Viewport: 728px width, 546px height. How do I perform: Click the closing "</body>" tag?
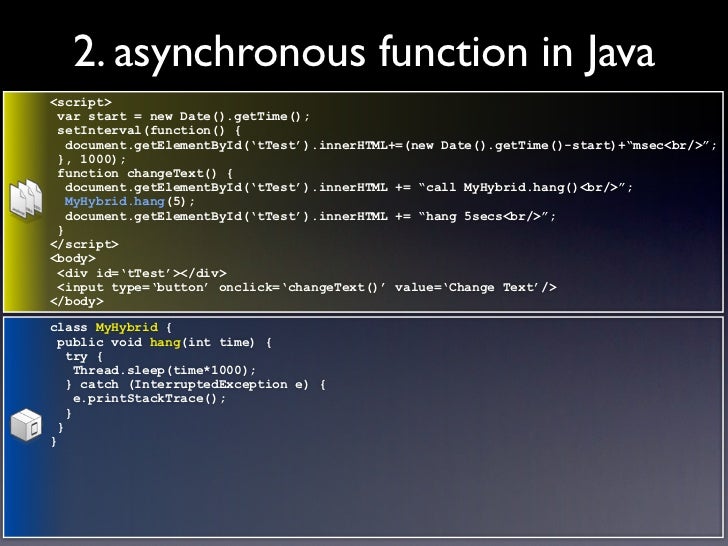point(77,301)
